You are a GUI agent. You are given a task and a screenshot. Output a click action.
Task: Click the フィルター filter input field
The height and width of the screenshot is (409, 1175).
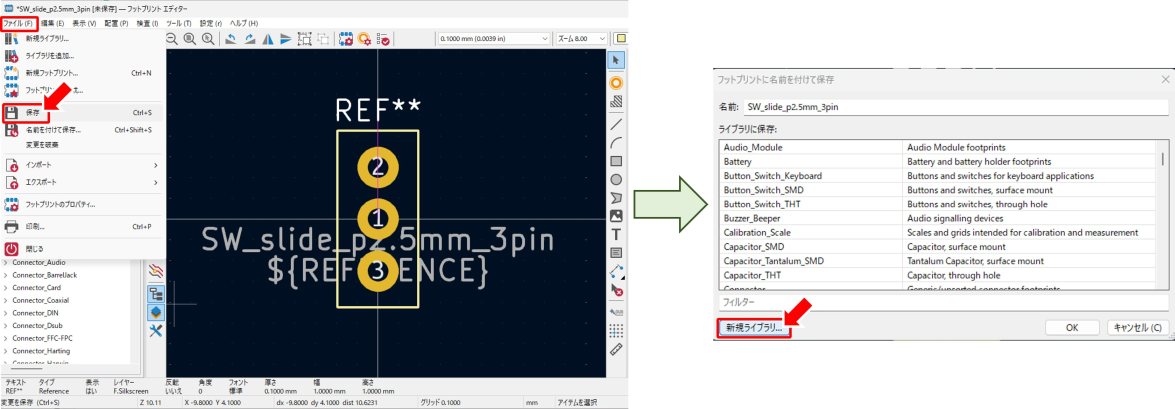pos(942,301)
